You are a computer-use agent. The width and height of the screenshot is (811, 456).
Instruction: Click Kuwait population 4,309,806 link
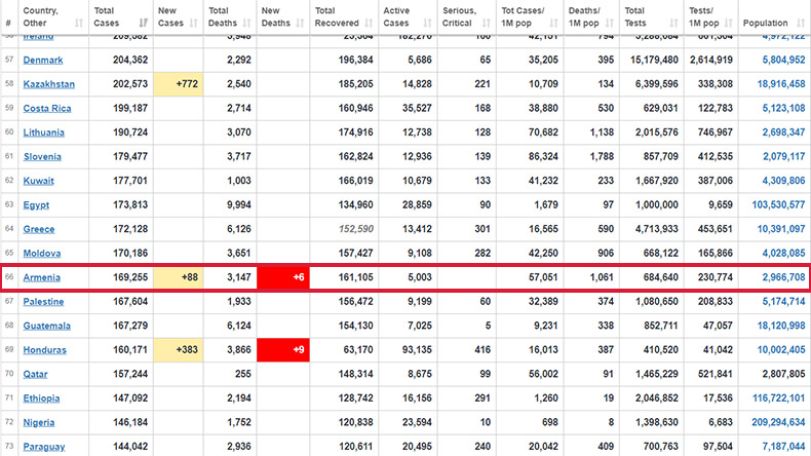tap(784, 181)
